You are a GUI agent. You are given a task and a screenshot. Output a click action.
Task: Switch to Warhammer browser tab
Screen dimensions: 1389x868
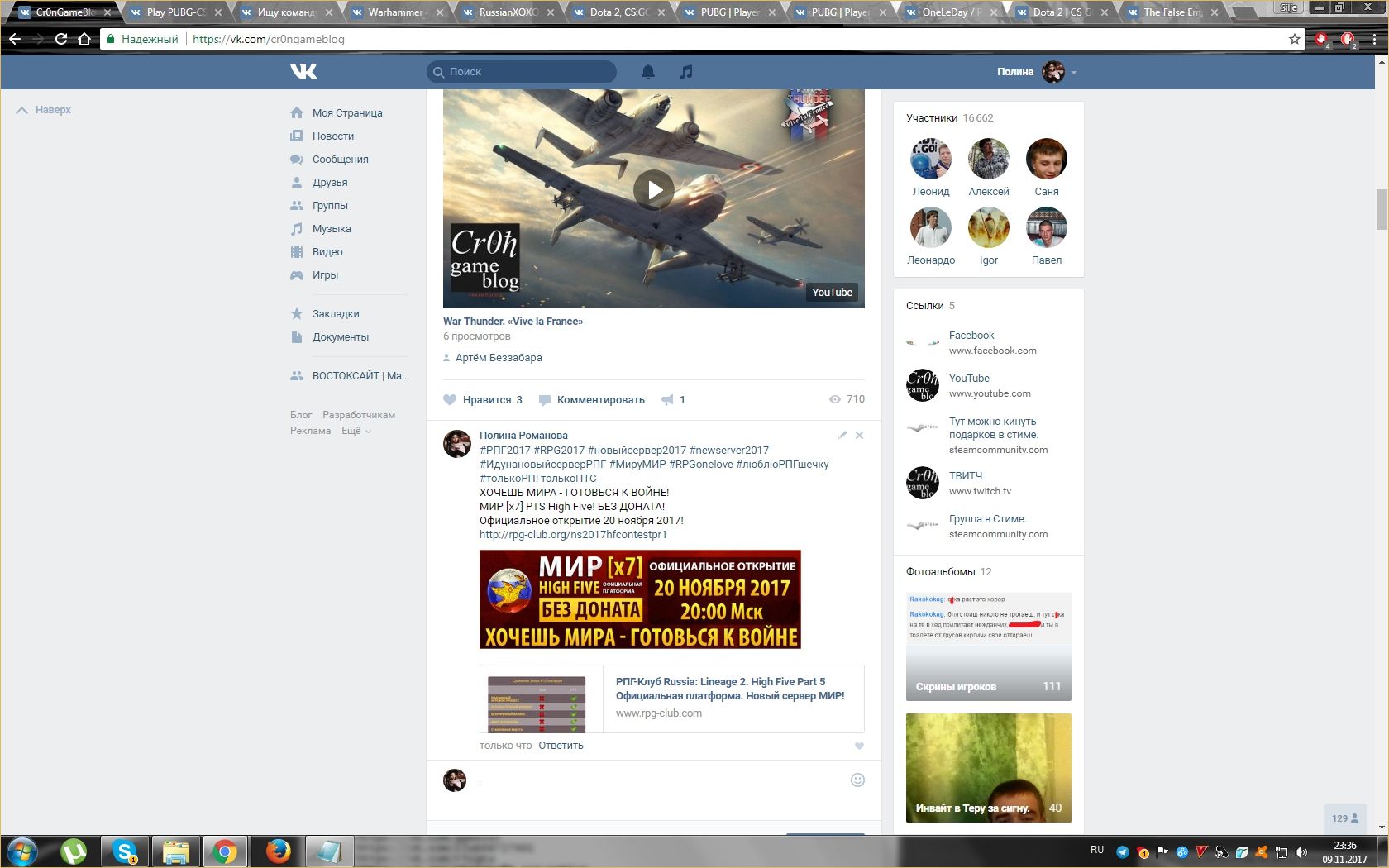pyautogui.click(x=395, y=12)
